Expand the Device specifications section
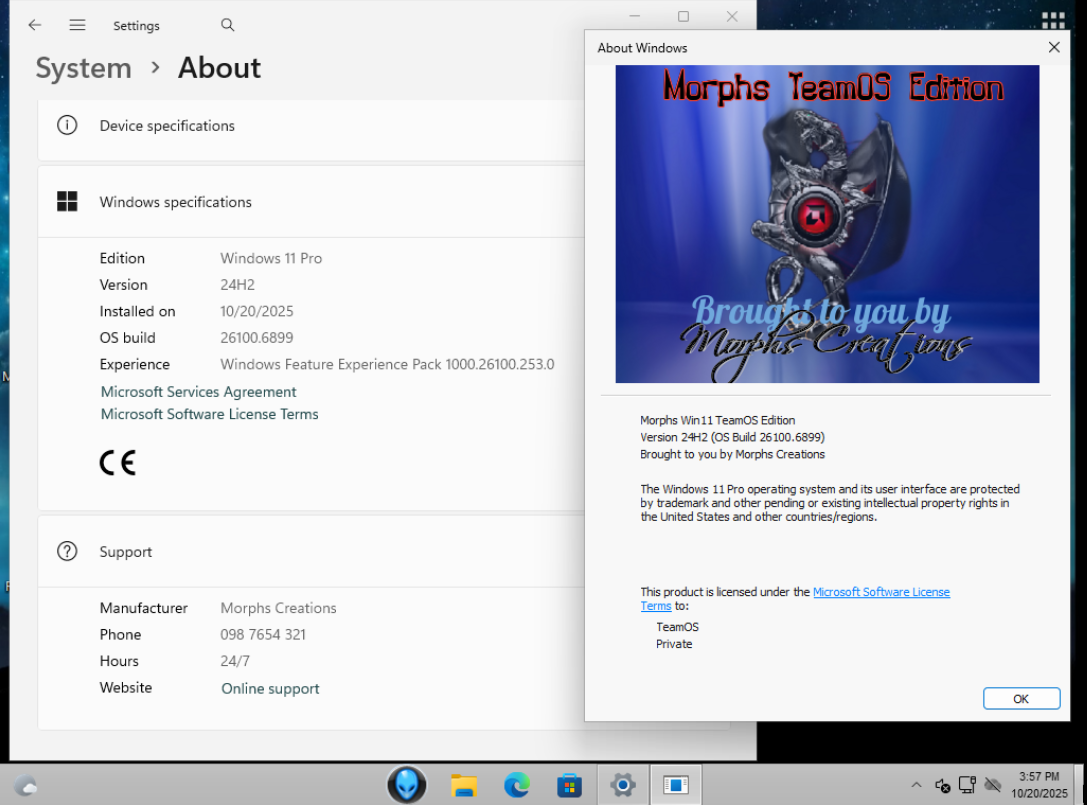This screenshot has width=1087, height=805. (x=311, y=126)
